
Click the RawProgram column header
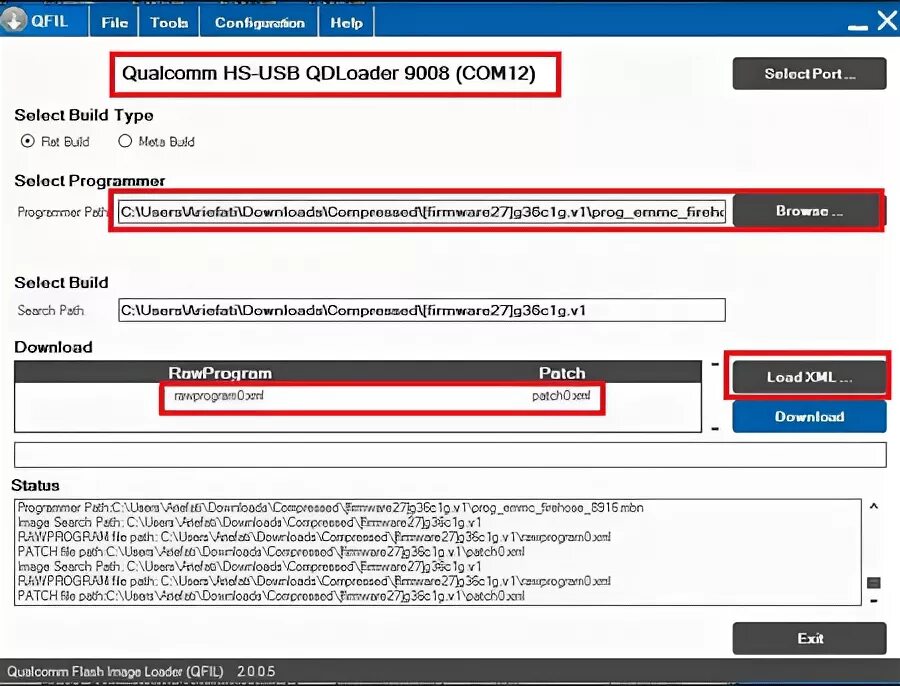[220, 373]
